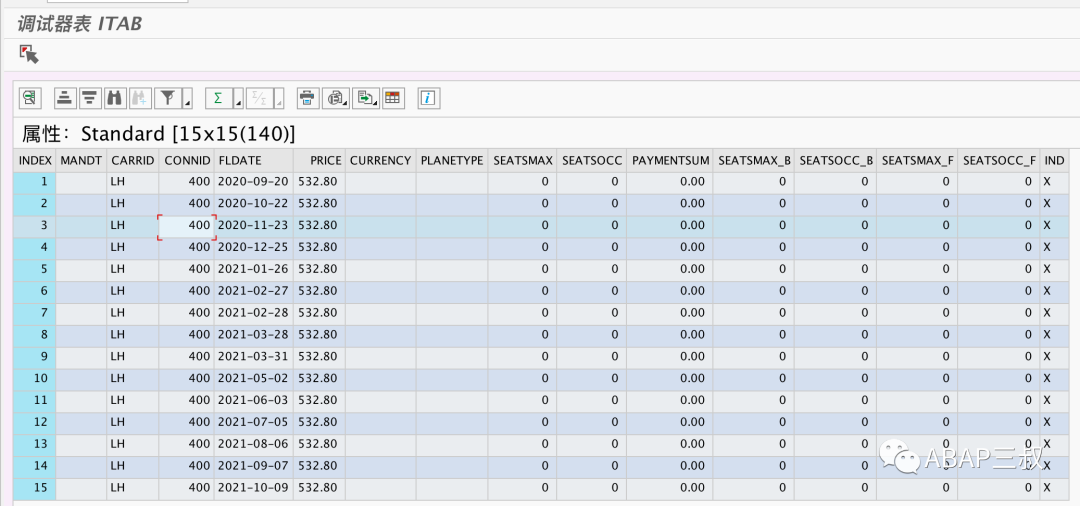Click the LH carrier cell in row 7
Screen dimensions: 1080x506
[x=132, y=313]
